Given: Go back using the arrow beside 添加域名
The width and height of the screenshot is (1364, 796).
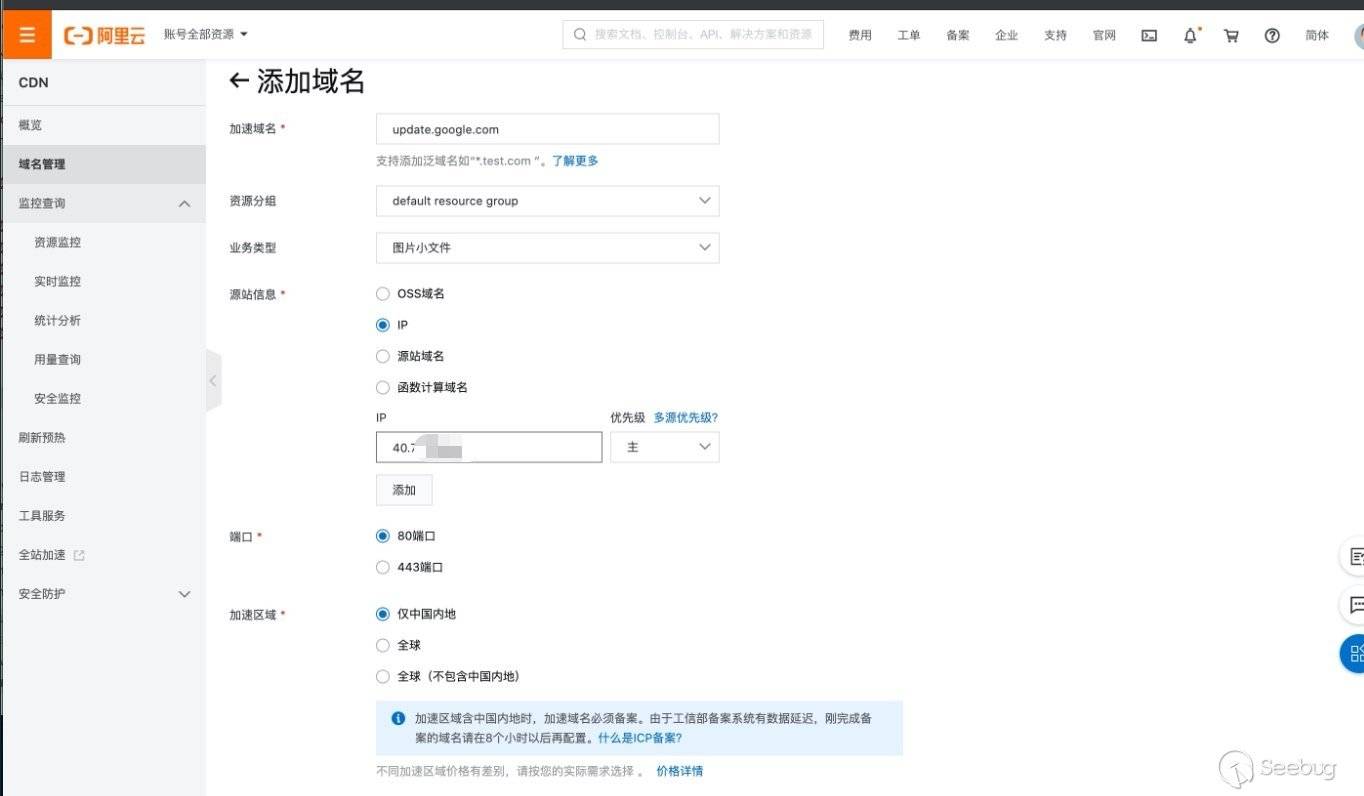Looking at the screenshot, I should coord(238,81).
